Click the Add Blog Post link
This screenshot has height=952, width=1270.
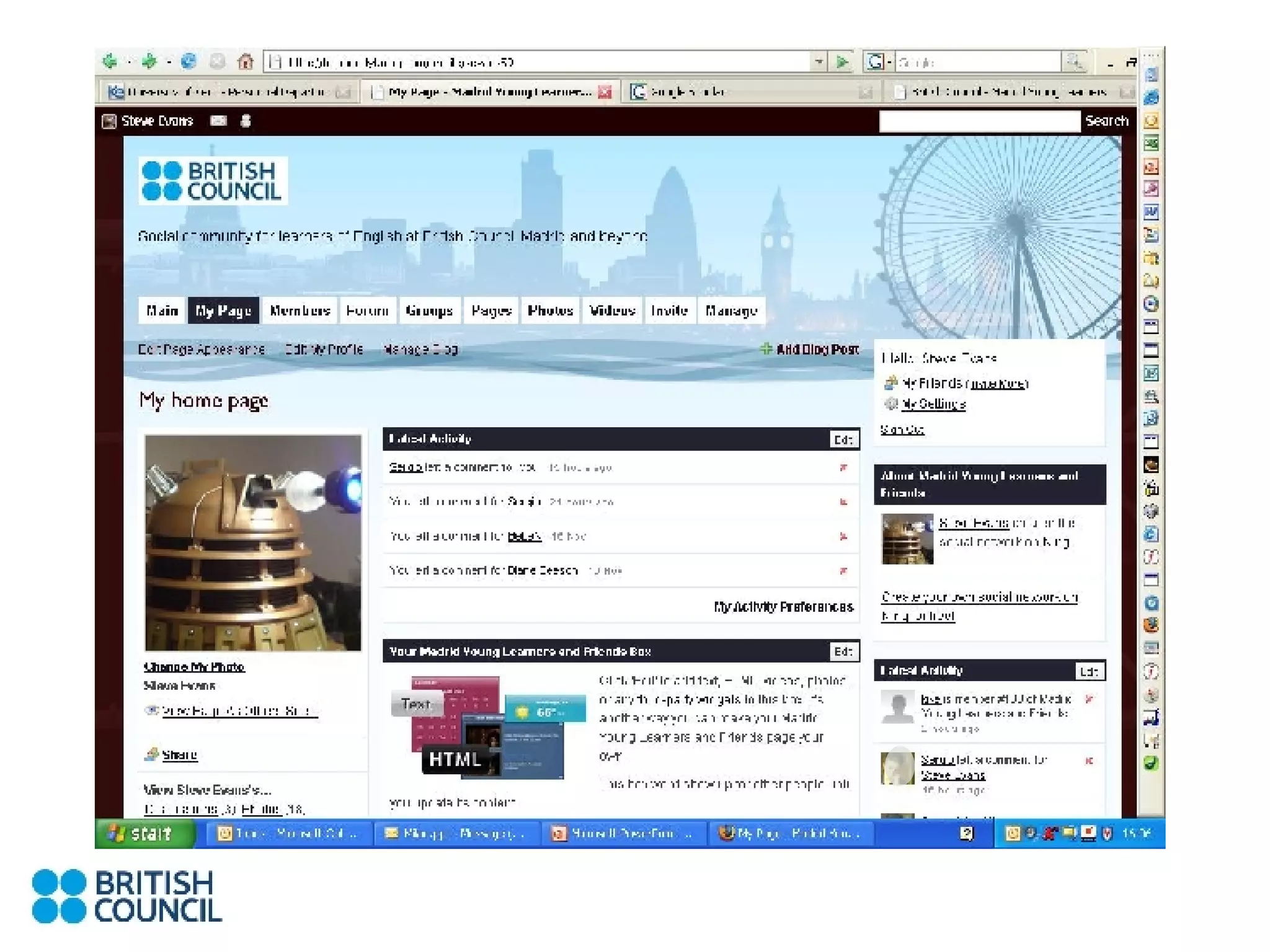pos(816,350)
